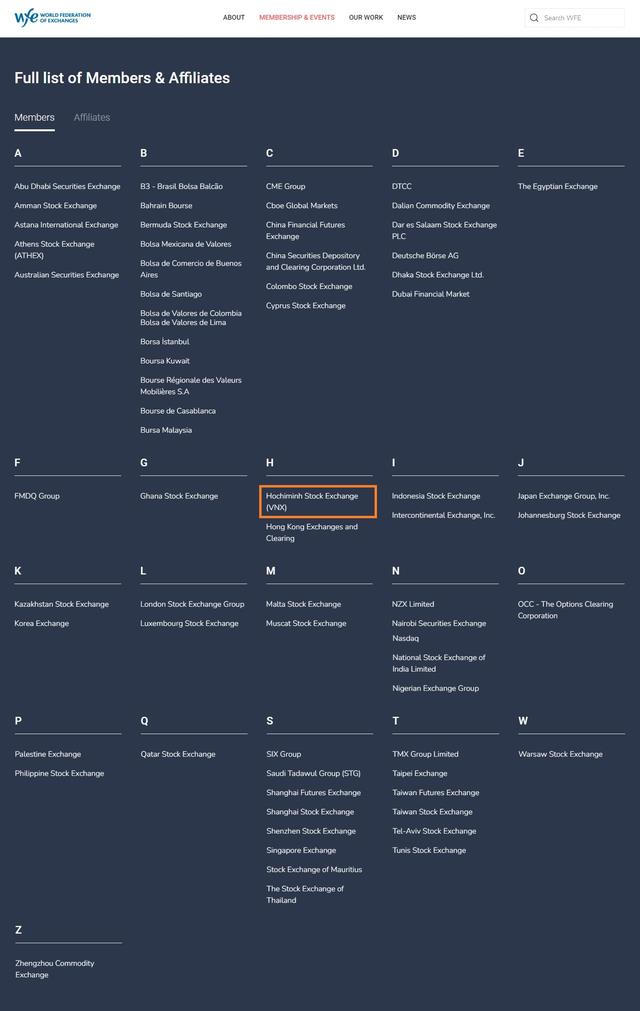The width and height of the screenshot is (640, 1011).
Task: Click the Search WFE input field
Action: 580,18
